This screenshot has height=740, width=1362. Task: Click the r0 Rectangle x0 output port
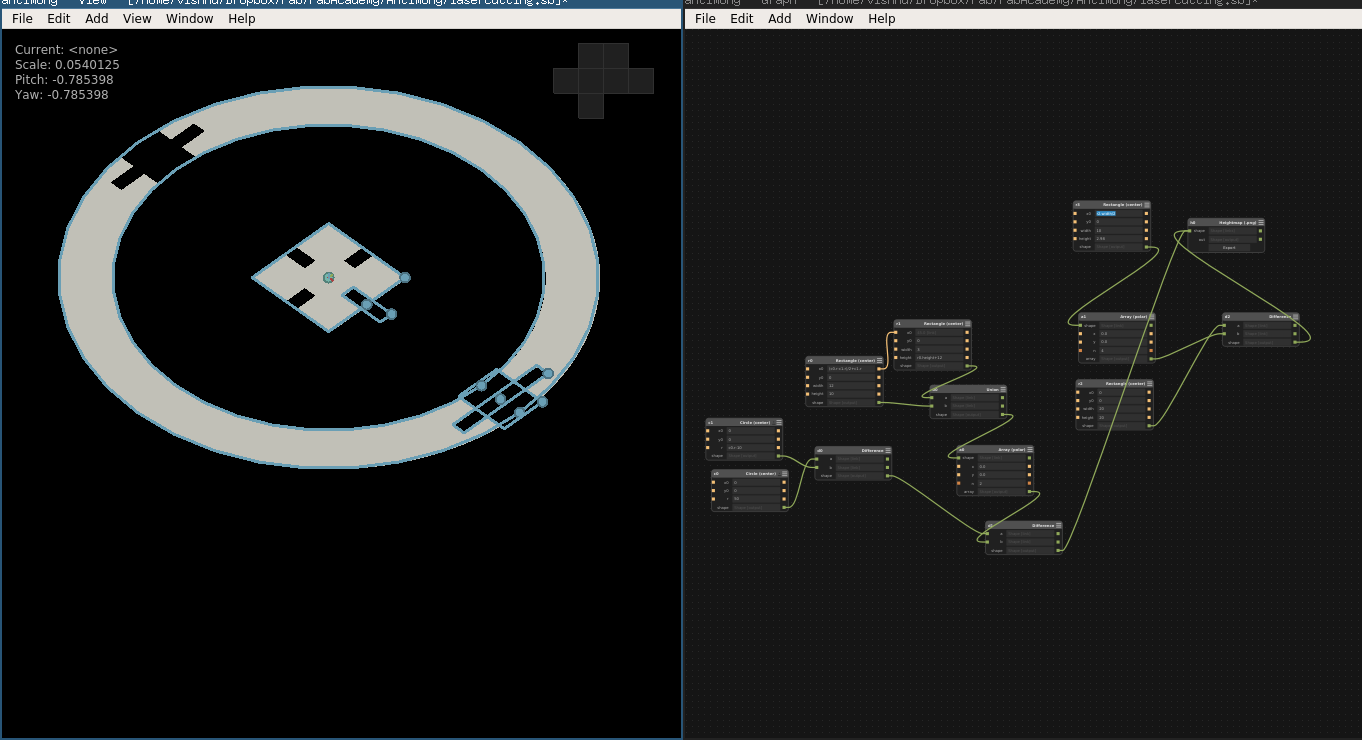click(879, 369)
